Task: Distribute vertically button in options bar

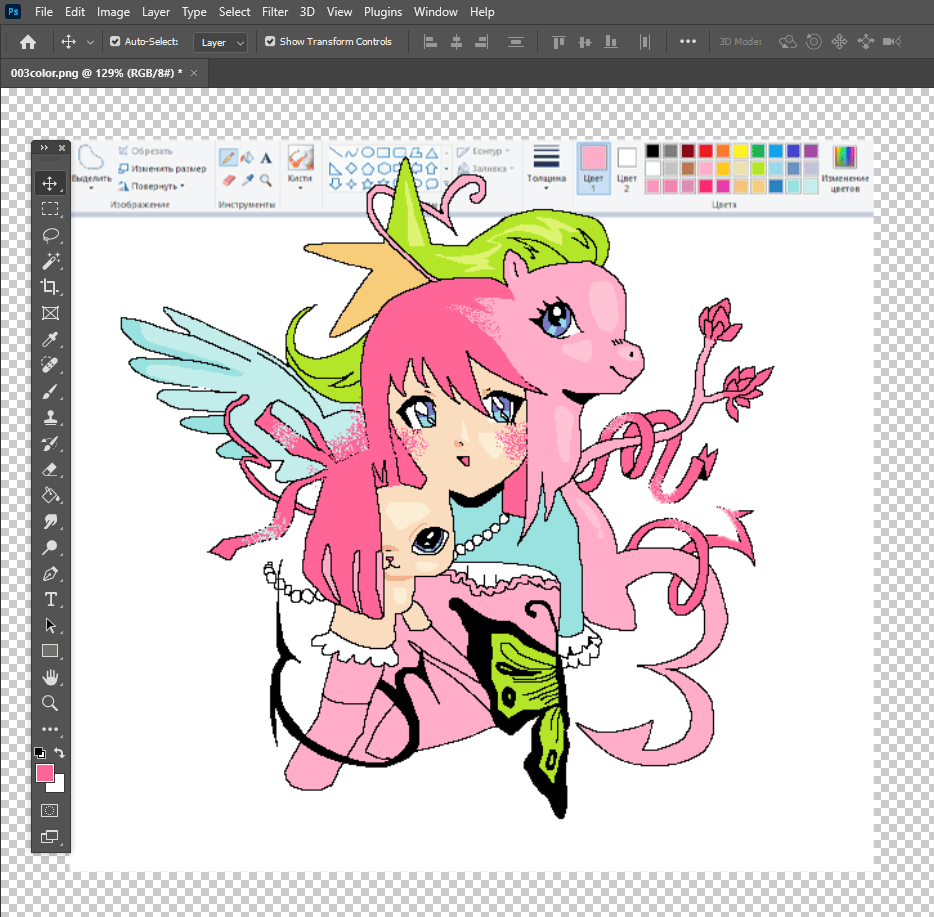Action: pyautogui.click(x=516, y=42)
